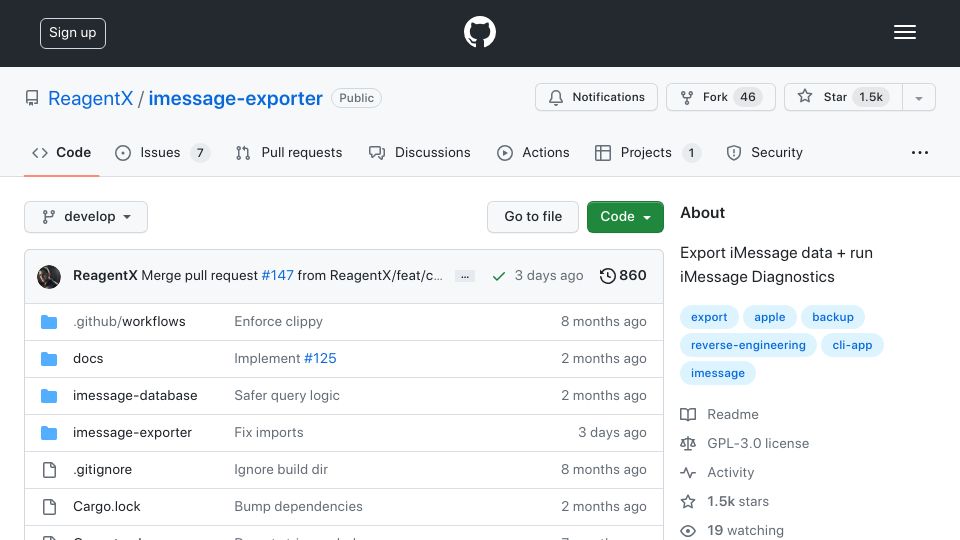Click the Readme book icon

click(x=688, y=414)
